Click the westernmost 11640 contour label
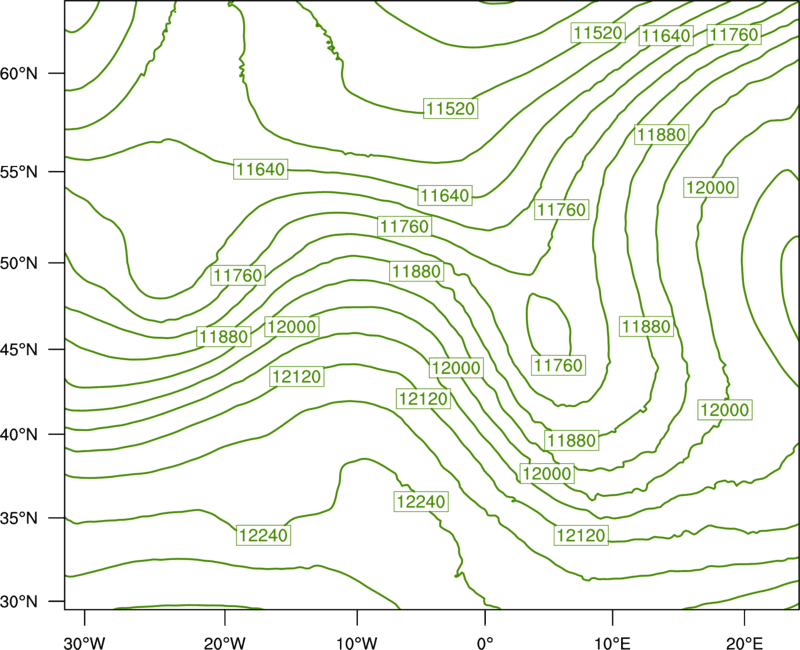Viewport: 800px width, 650px height. pyautogui.click(x=261, y=169)
